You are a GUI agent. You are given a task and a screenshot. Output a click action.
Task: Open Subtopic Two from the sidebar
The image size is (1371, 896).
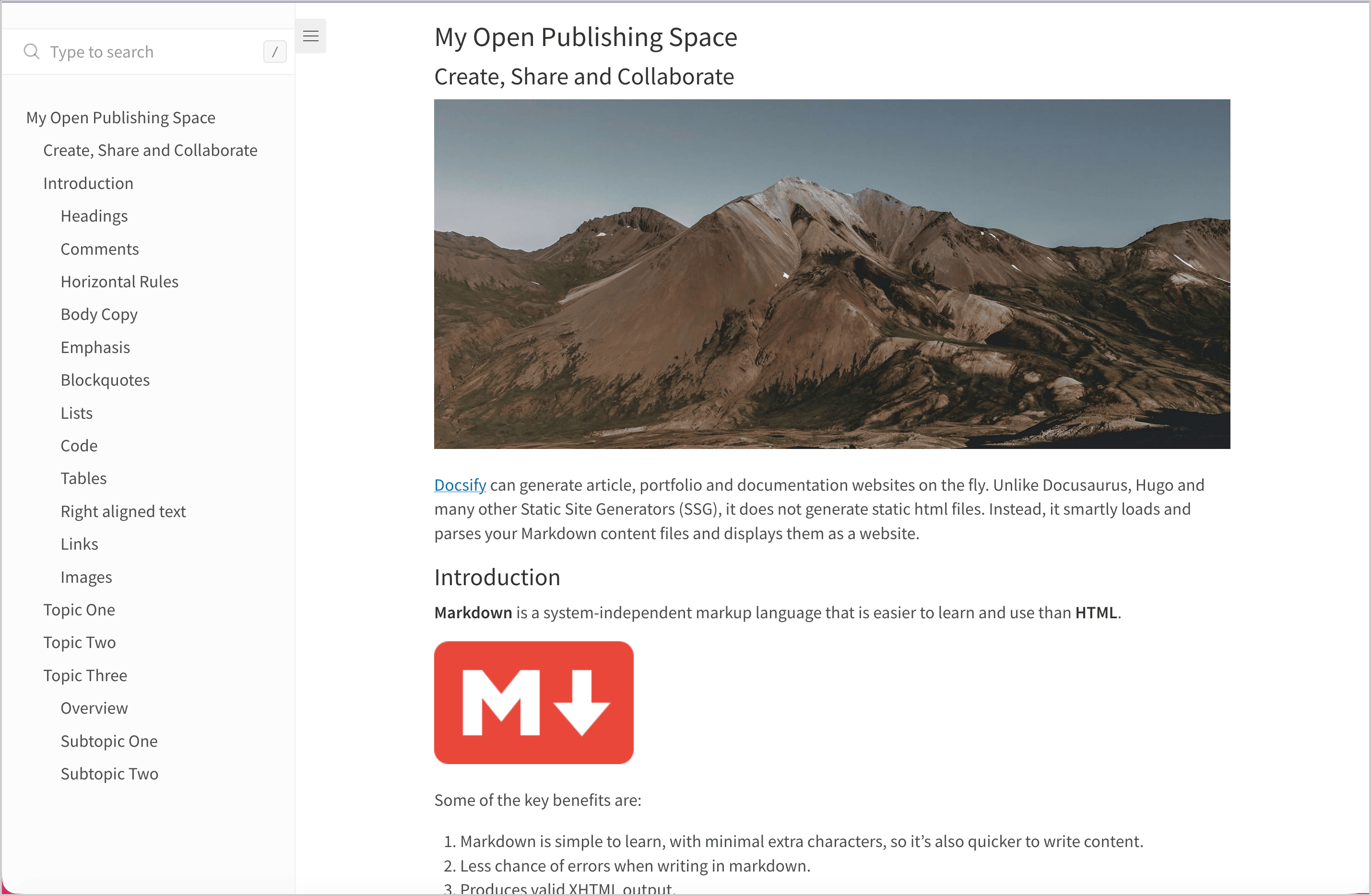(109, 773)
